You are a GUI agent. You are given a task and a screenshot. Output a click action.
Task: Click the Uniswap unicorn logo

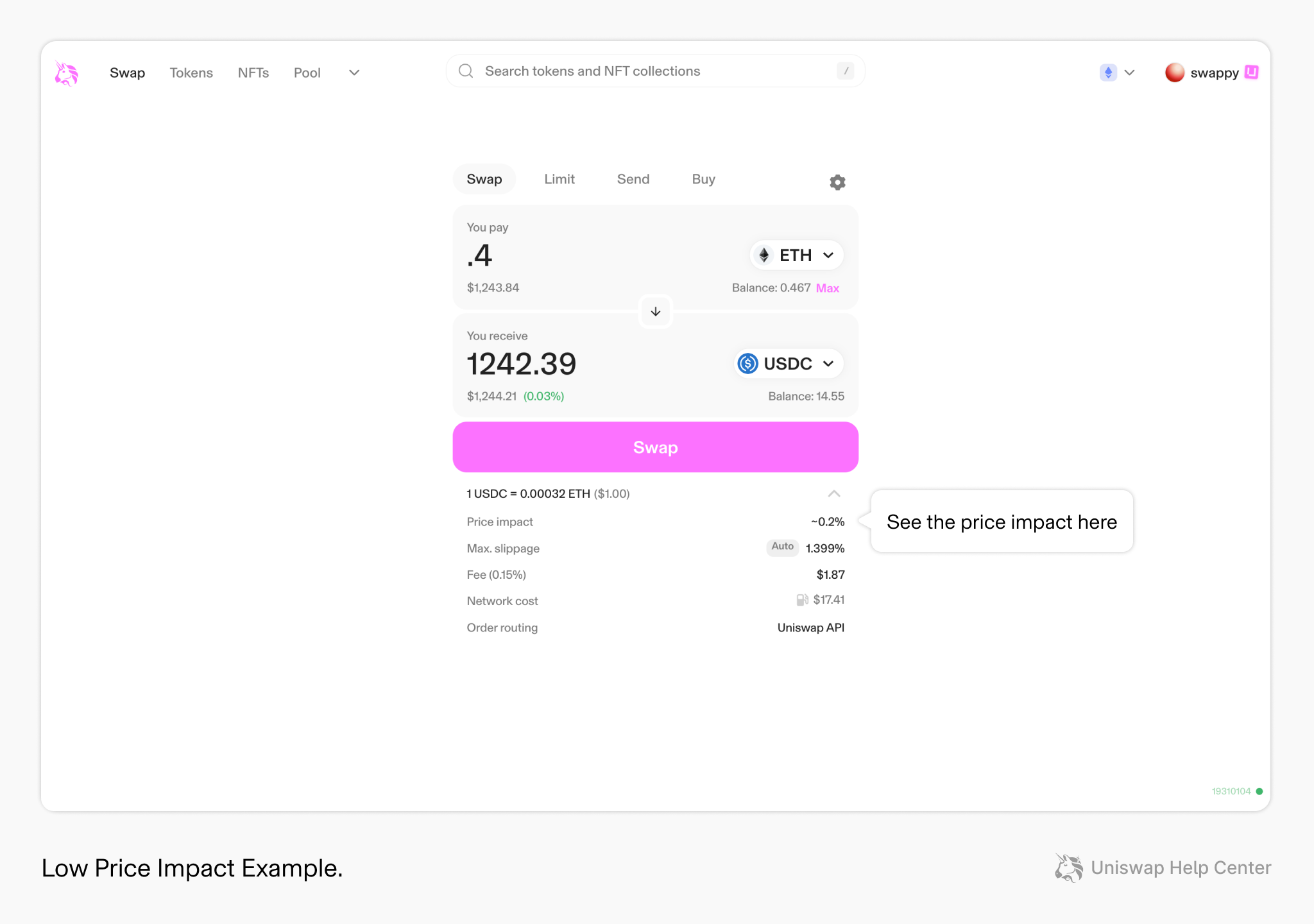[x=67, y=73]
